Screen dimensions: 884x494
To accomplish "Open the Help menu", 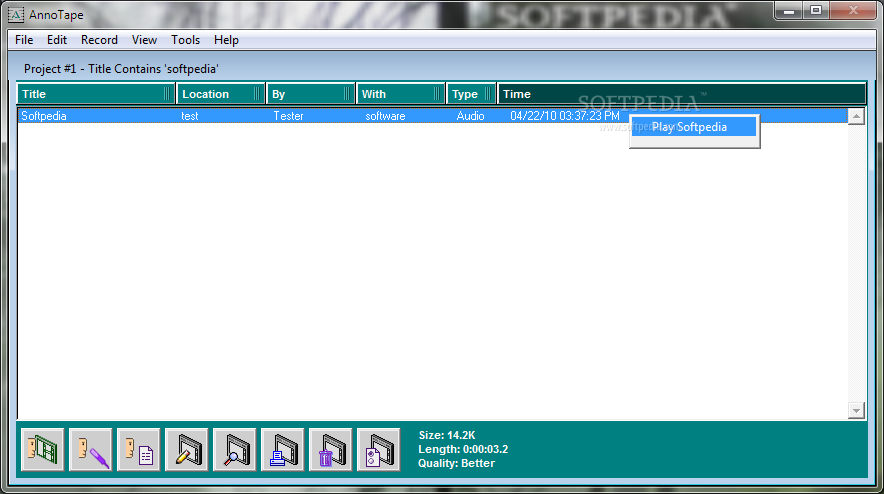I will [226, 40].
